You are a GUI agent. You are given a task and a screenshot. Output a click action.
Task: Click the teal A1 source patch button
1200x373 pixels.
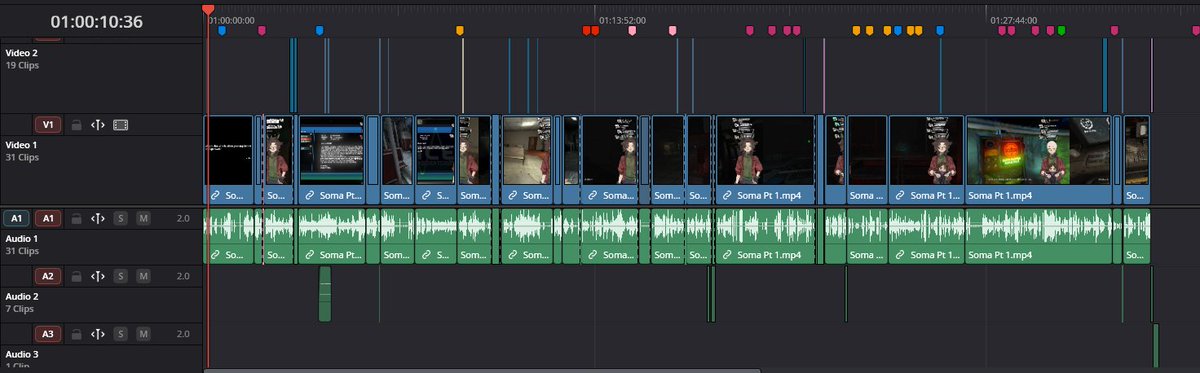pyautogui.click(x=16, y=218)
